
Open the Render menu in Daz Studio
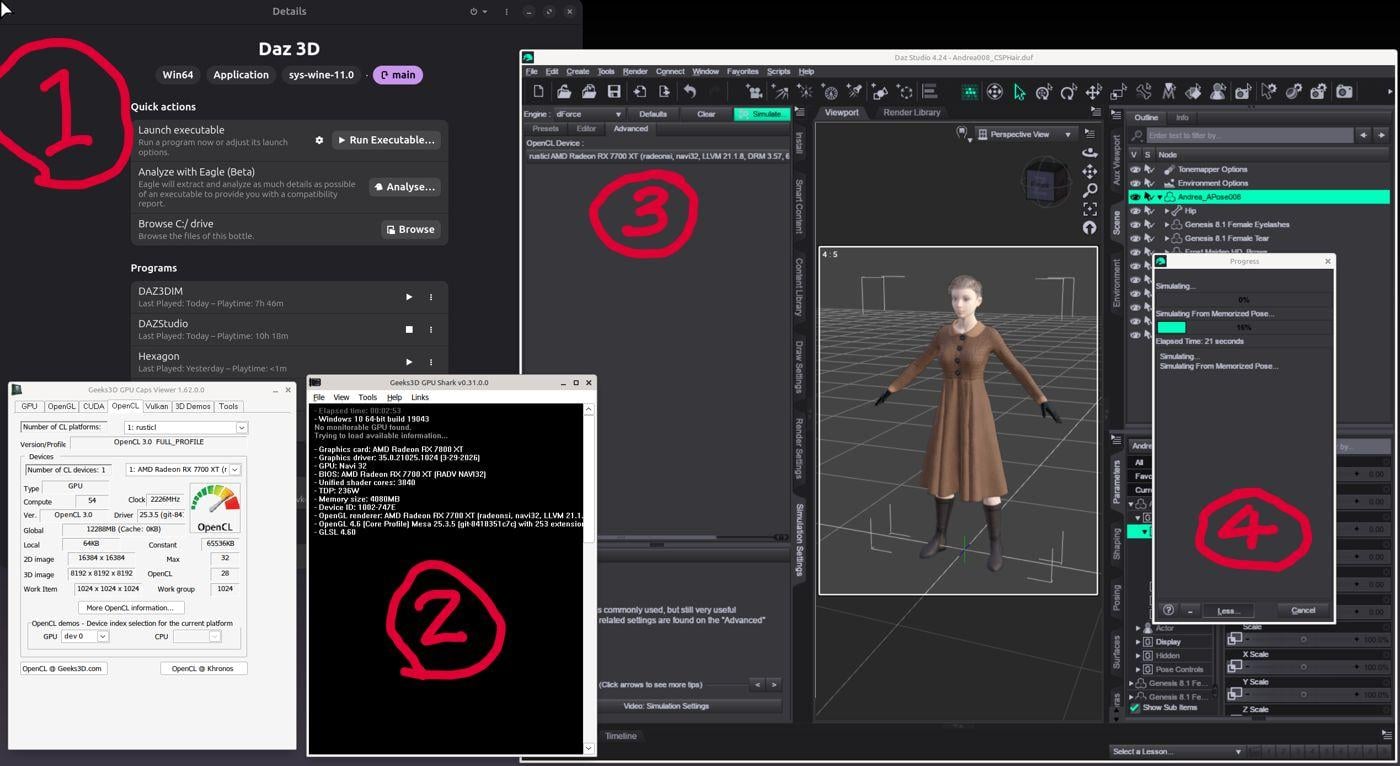(x=635, y=71)
